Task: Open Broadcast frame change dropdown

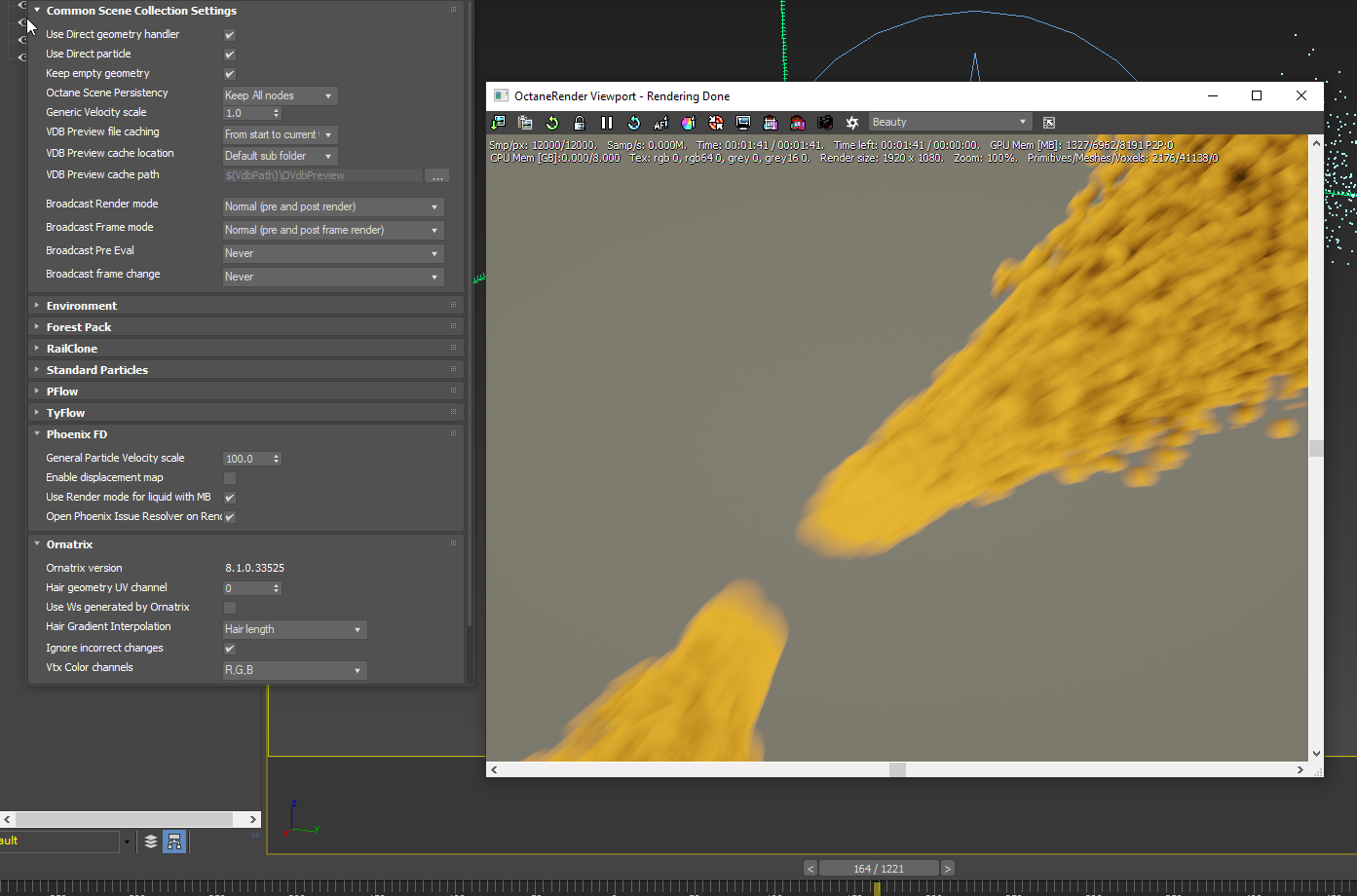Action: [x=333, y=277]
